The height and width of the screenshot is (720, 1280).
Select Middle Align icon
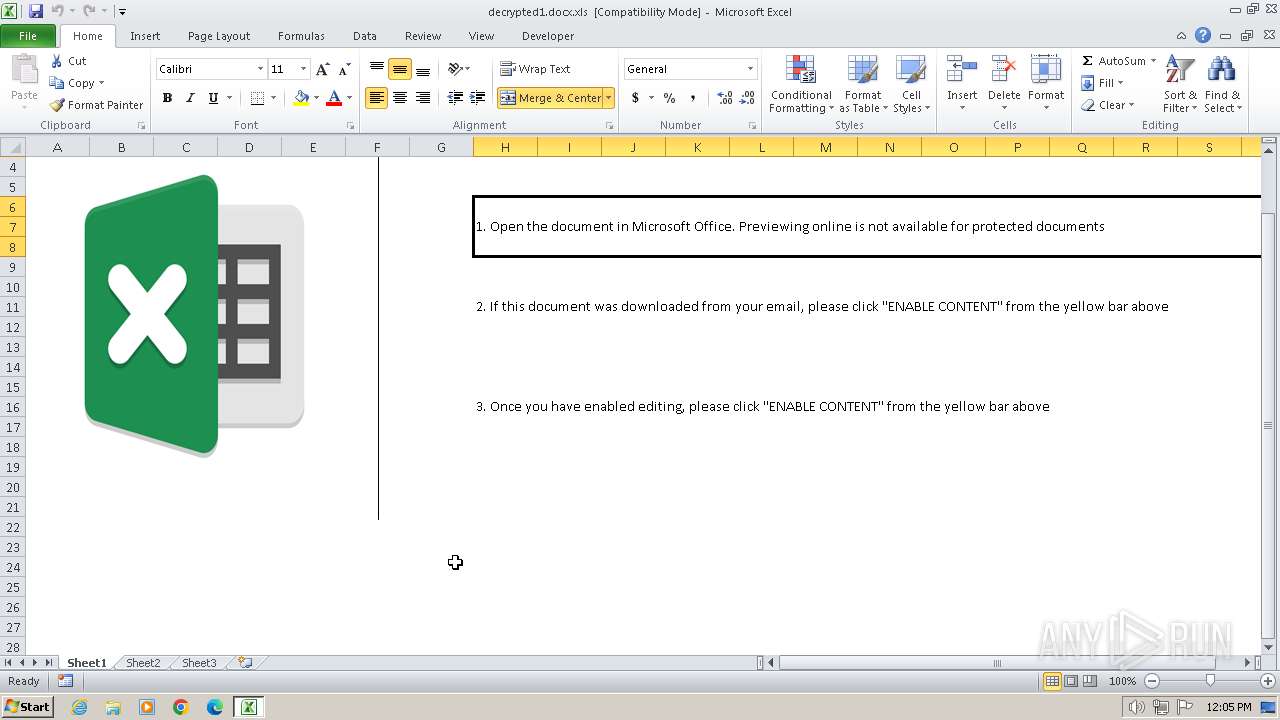point(400,69)
